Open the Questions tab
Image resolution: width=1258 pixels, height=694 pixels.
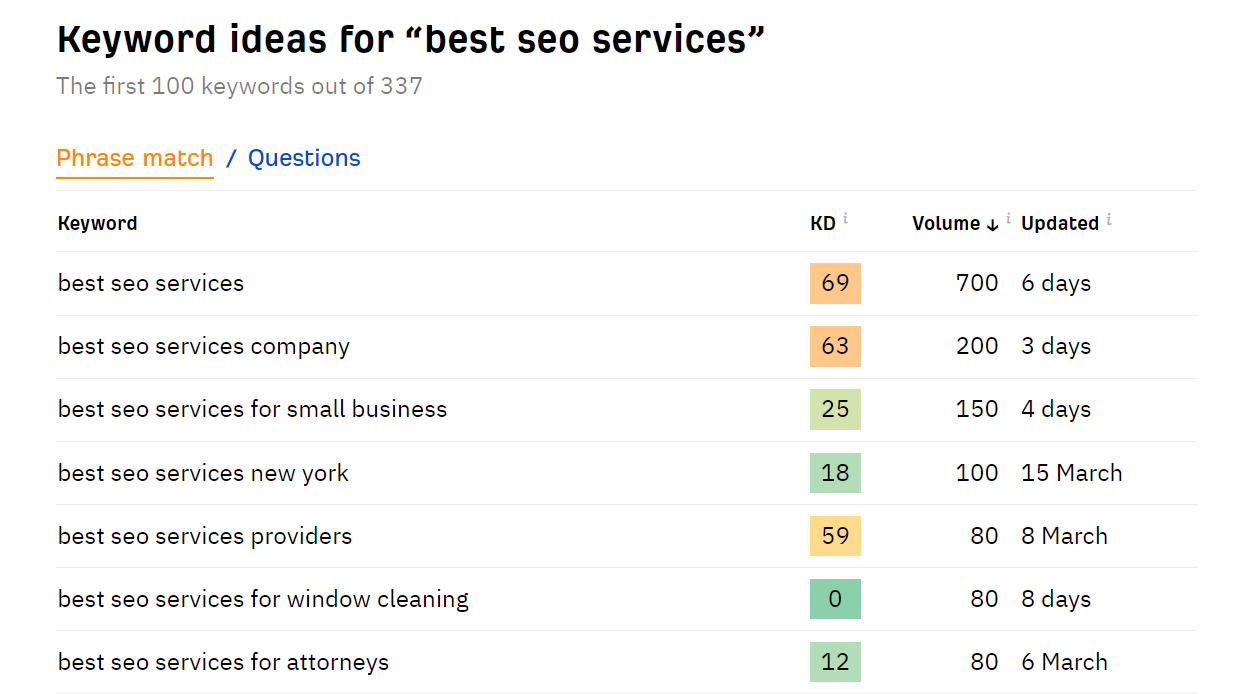tap(304, 158)
